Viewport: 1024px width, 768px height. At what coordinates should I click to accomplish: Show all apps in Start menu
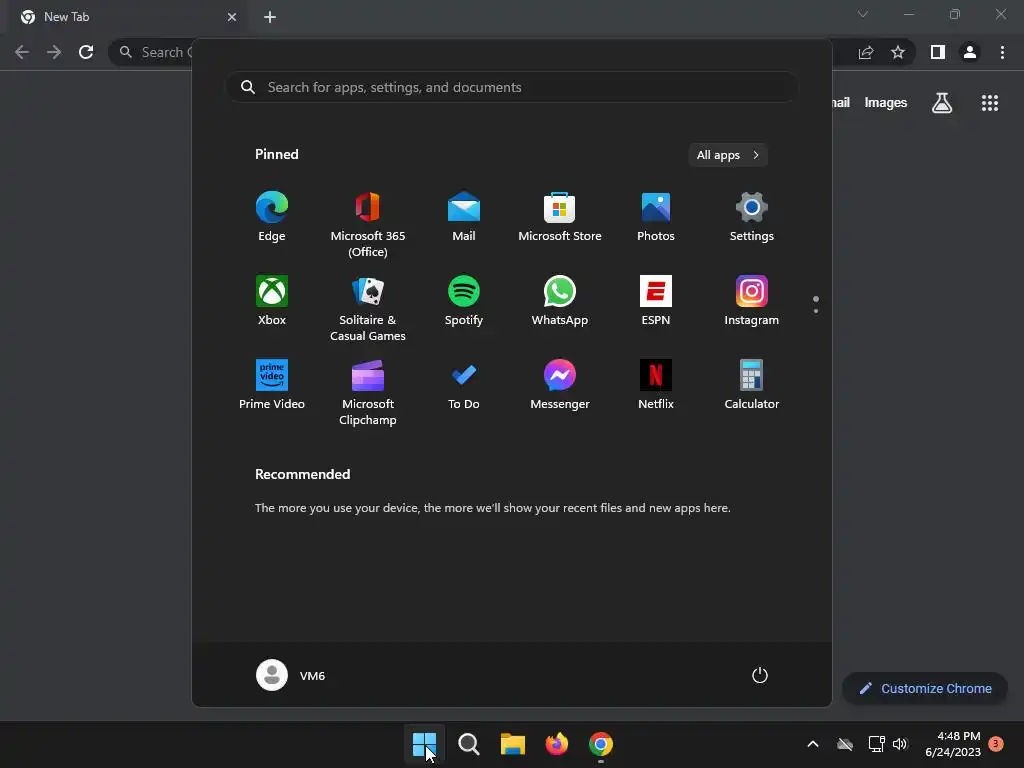[728, 155]
